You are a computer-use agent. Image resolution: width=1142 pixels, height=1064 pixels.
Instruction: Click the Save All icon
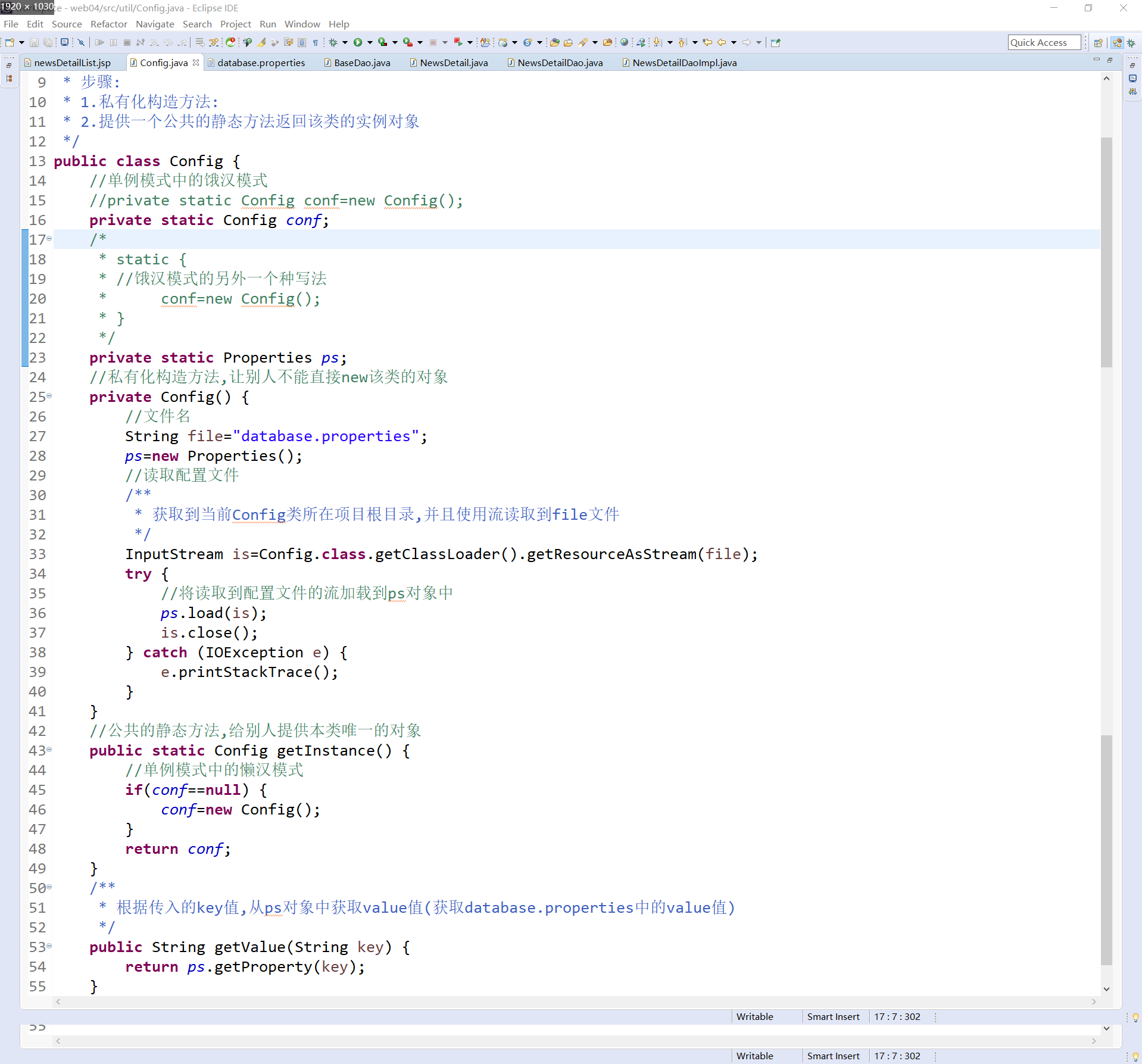click(x=48, y=42)
